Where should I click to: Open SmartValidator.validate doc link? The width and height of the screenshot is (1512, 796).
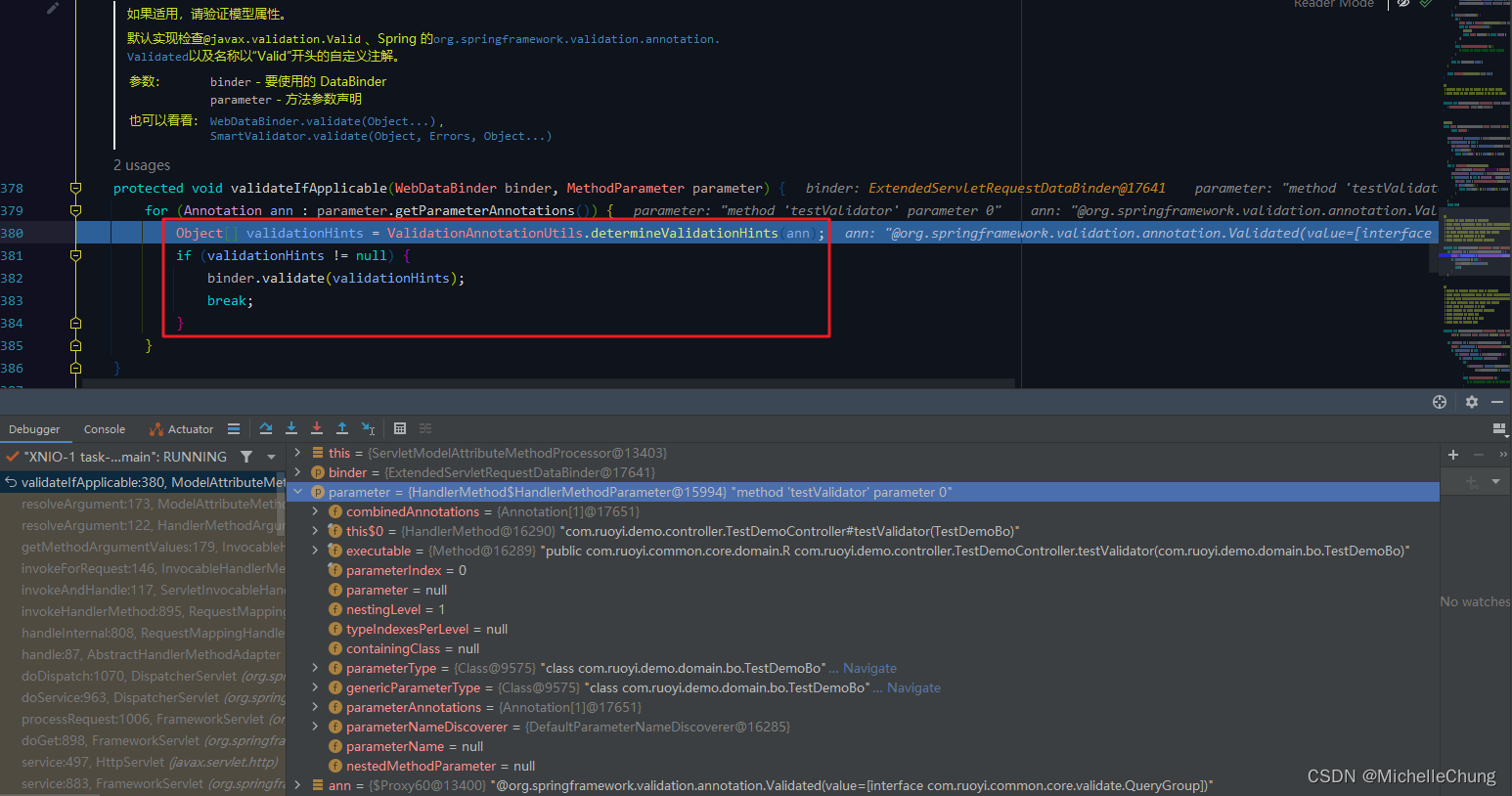(380, 136)
